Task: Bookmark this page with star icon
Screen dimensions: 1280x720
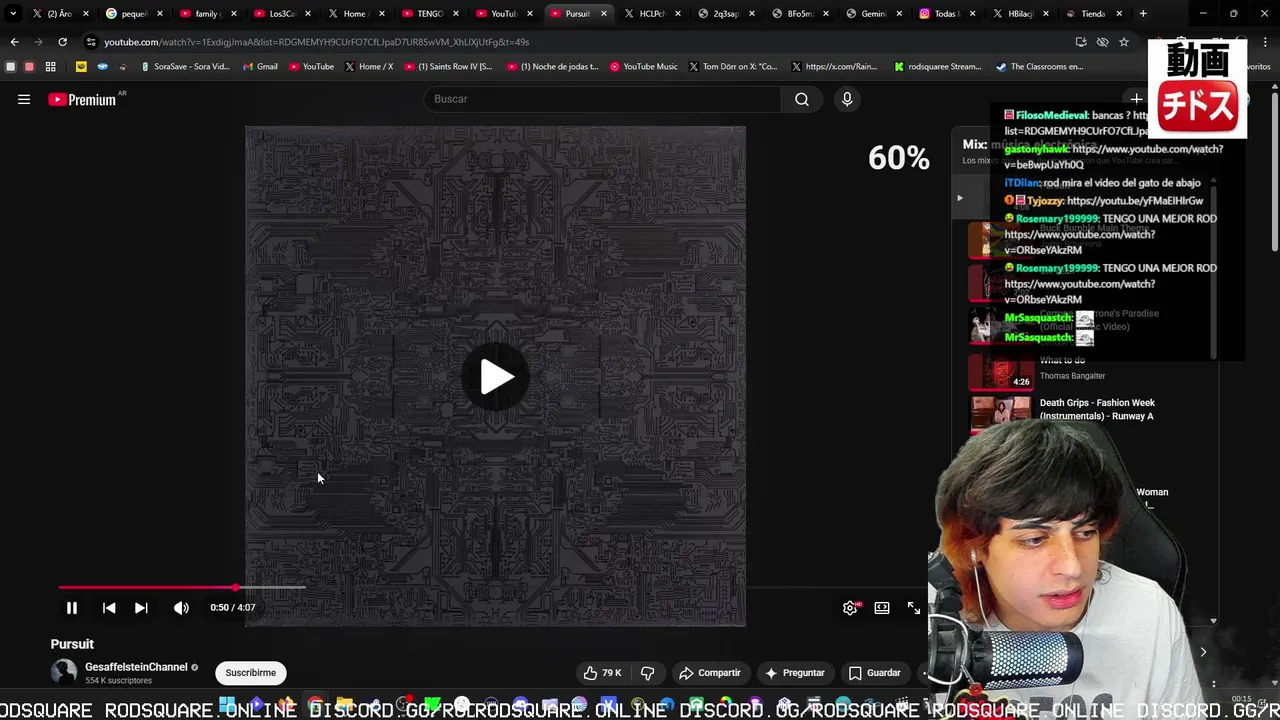Action: tap(1124, 42)
